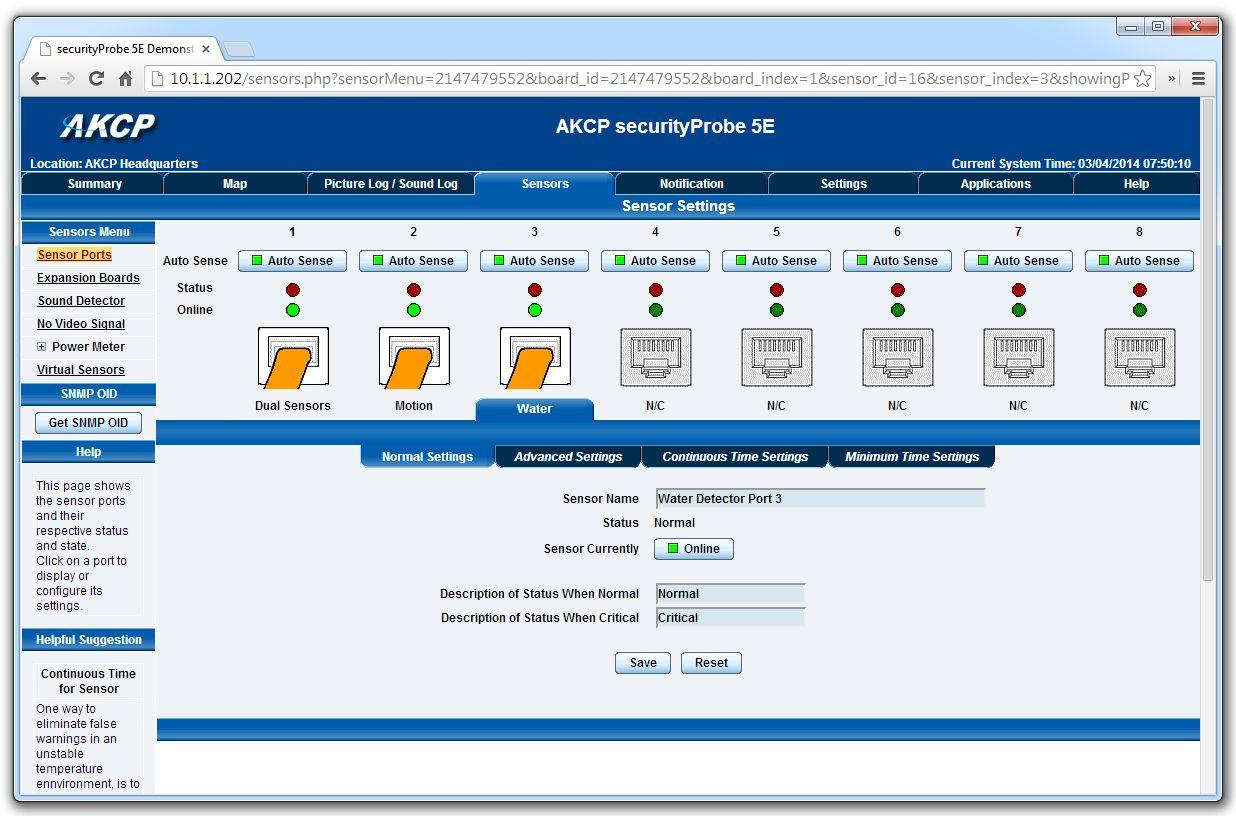Select the empty port 8 jack icon
This screenshot has width=1236, height=816.
[1139, 357]
